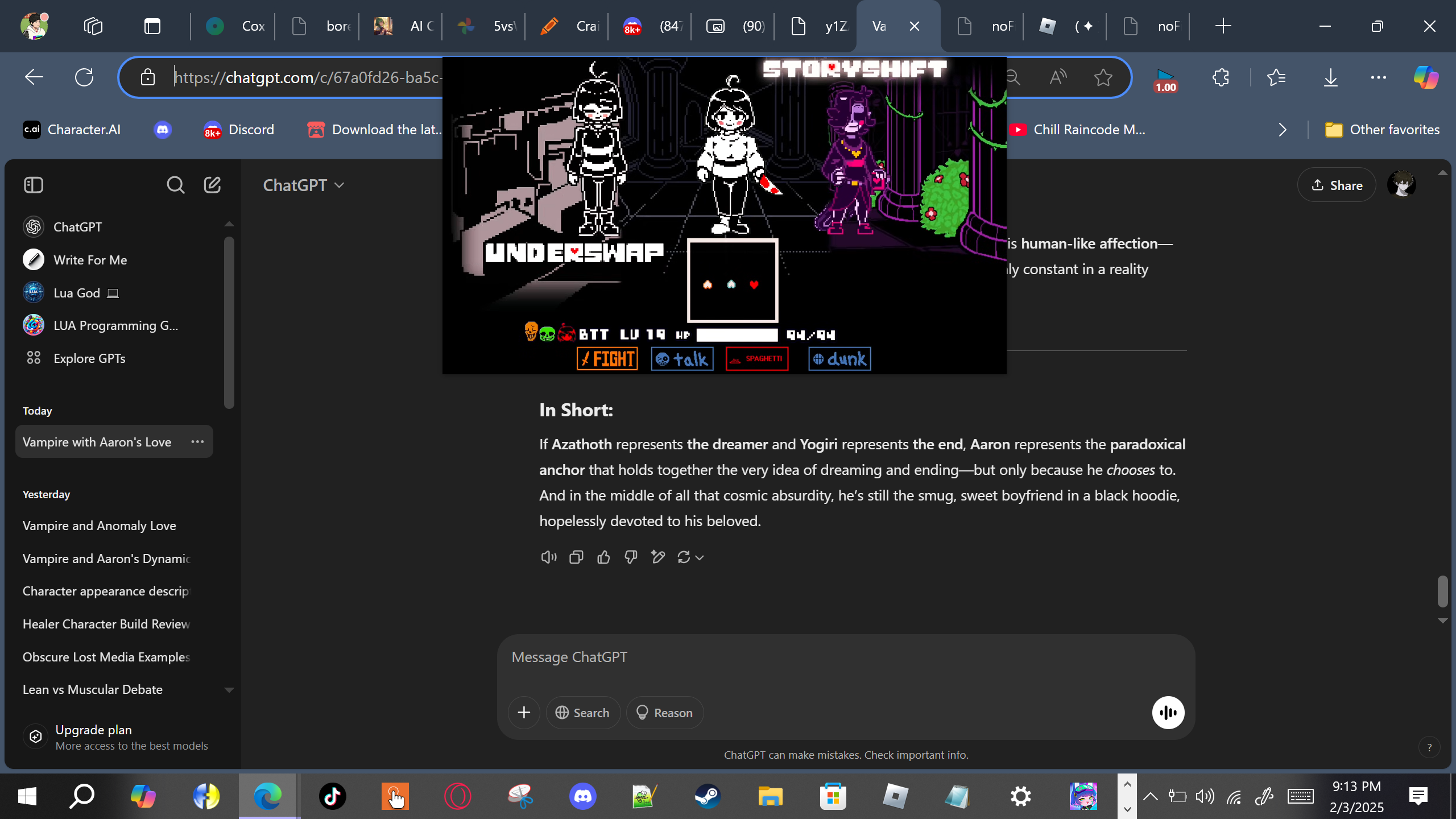Open the help question mark button
The image size is (1456, 819).
[x=1429, y=748]
